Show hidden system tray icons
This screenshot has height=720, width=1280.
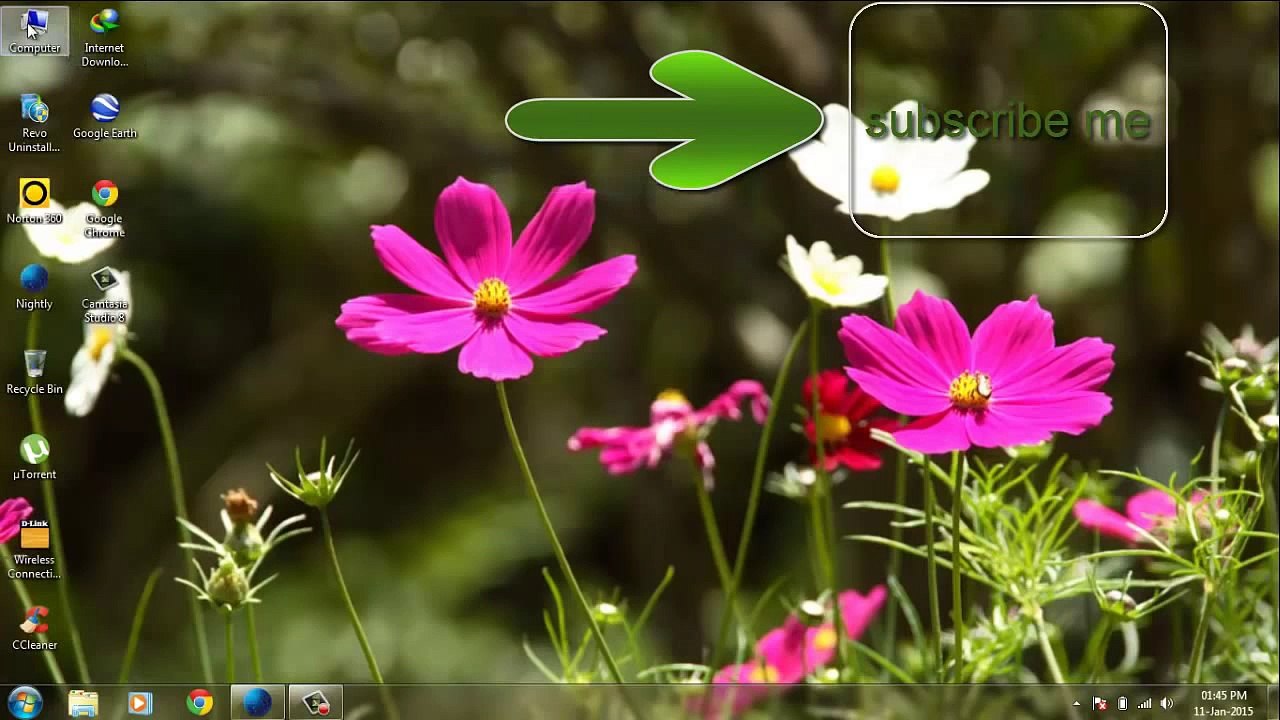[1077, 704]
